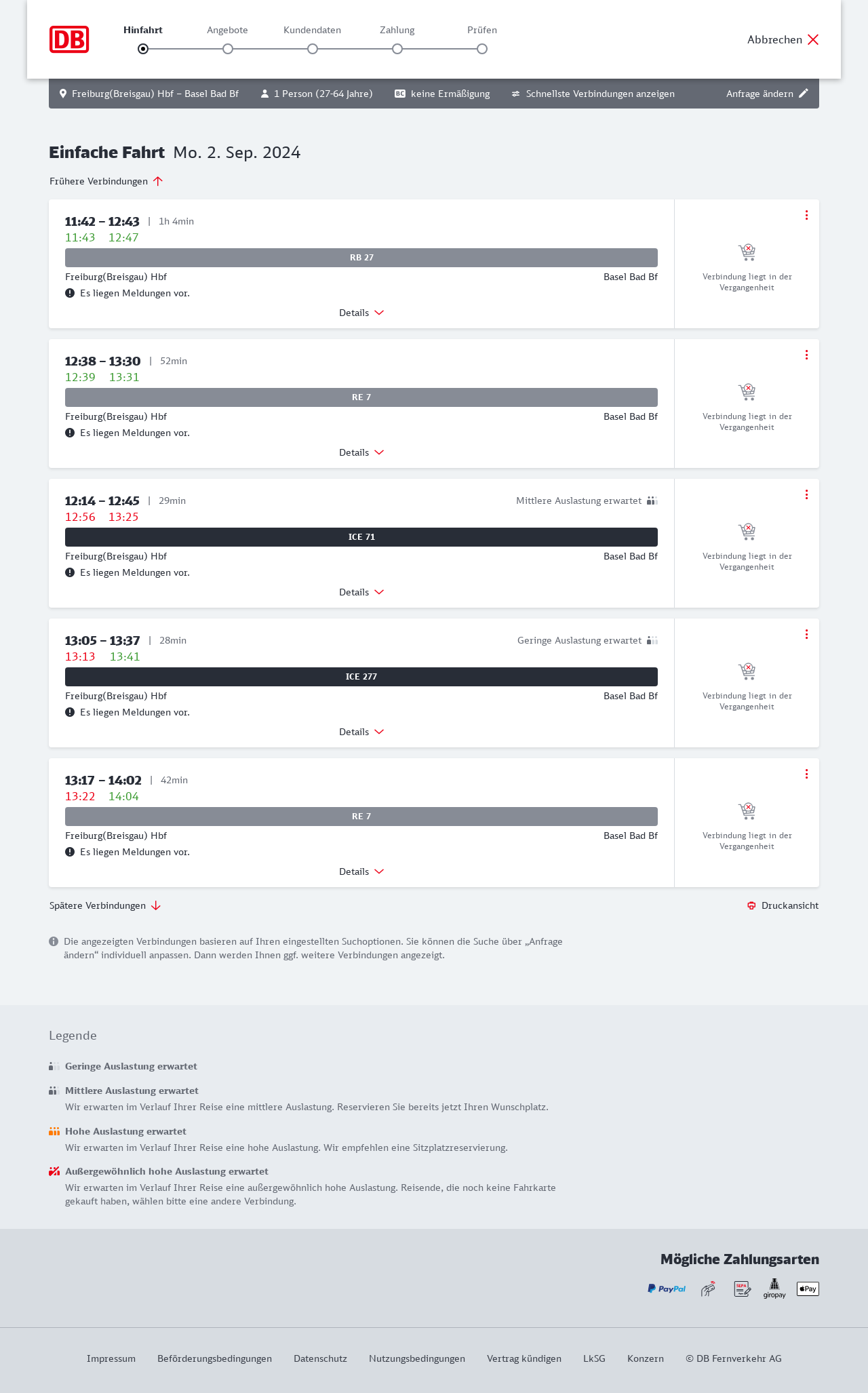This screenshot has height=1393, width=868.
Task: Open the Impressum footer link
Action: 111,1358
